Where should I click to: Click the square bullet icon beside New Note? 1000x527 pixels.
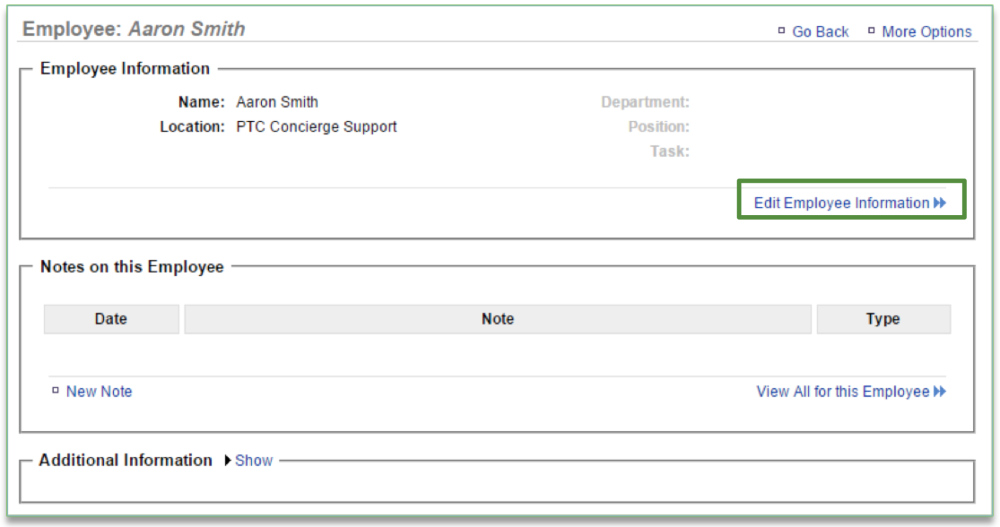pos(56,391)
